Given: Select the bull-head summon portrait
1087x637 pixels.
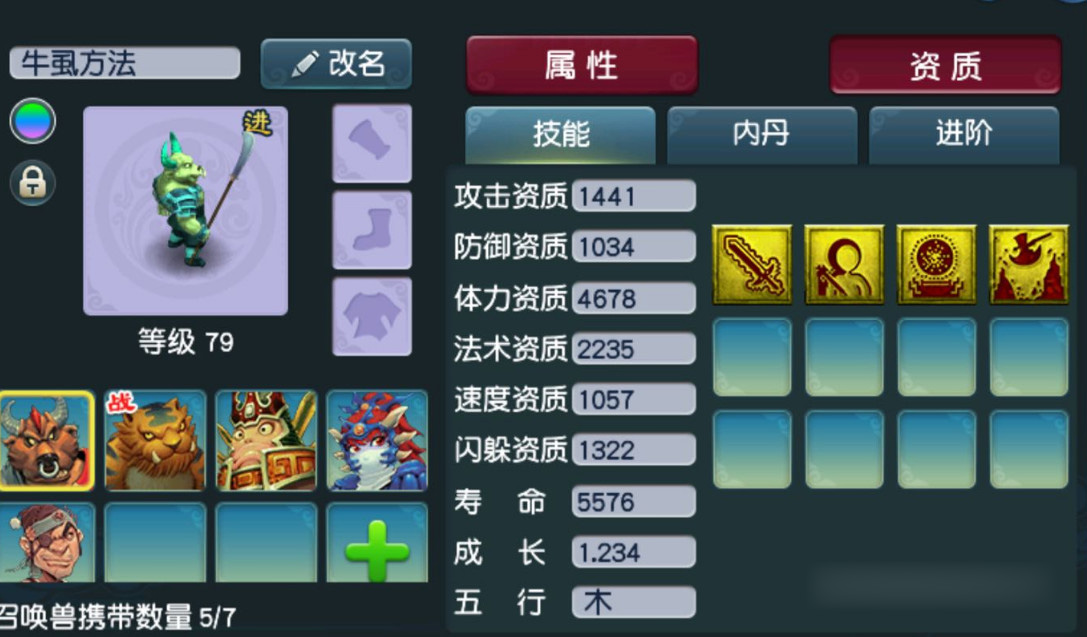Looking at the screenshot, I should (x=46, y=441).
